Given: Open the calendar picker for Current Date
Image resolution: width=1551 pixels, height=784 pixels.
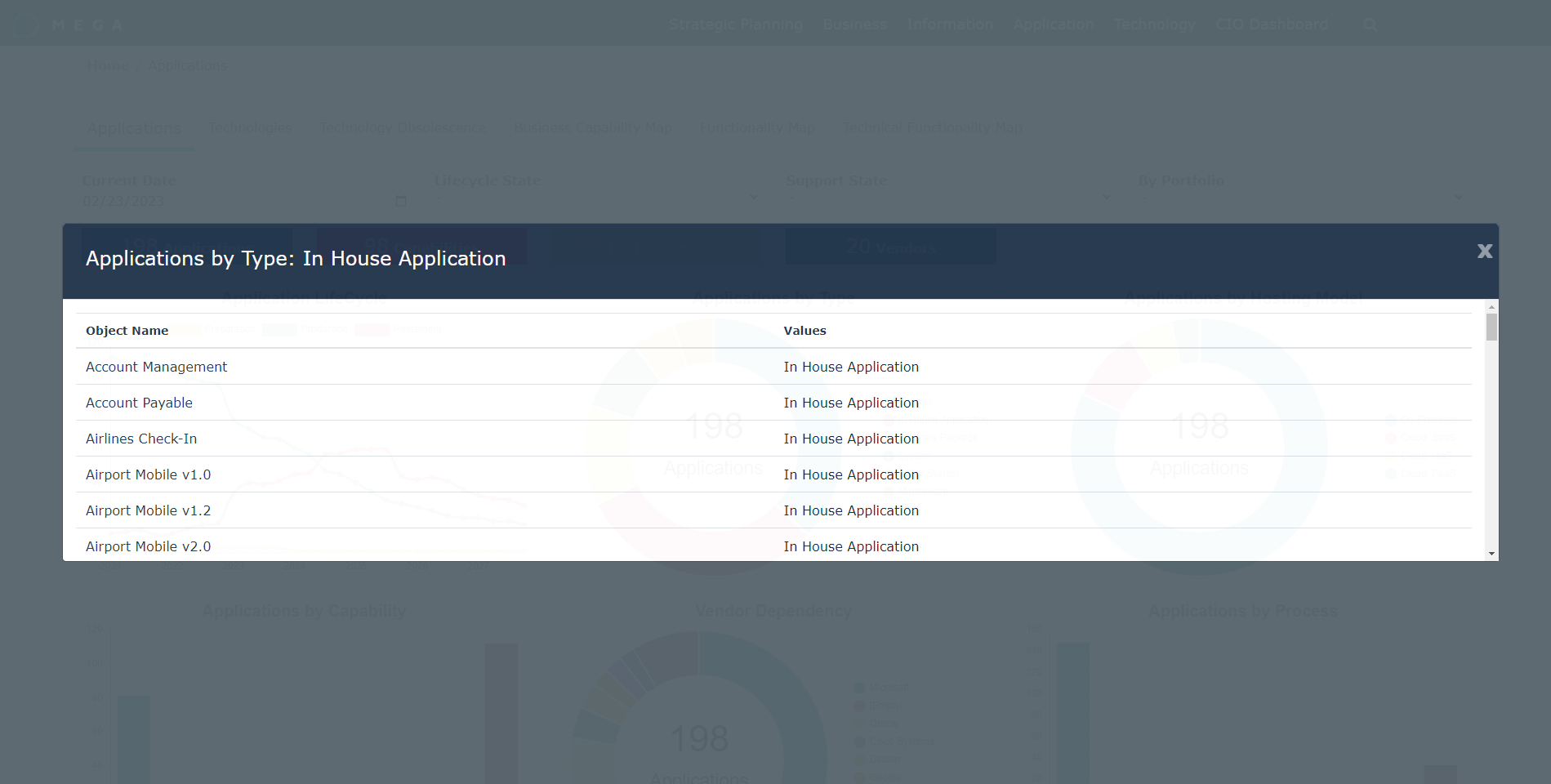Looking at the screenshot, I should (x=400, y=201).
